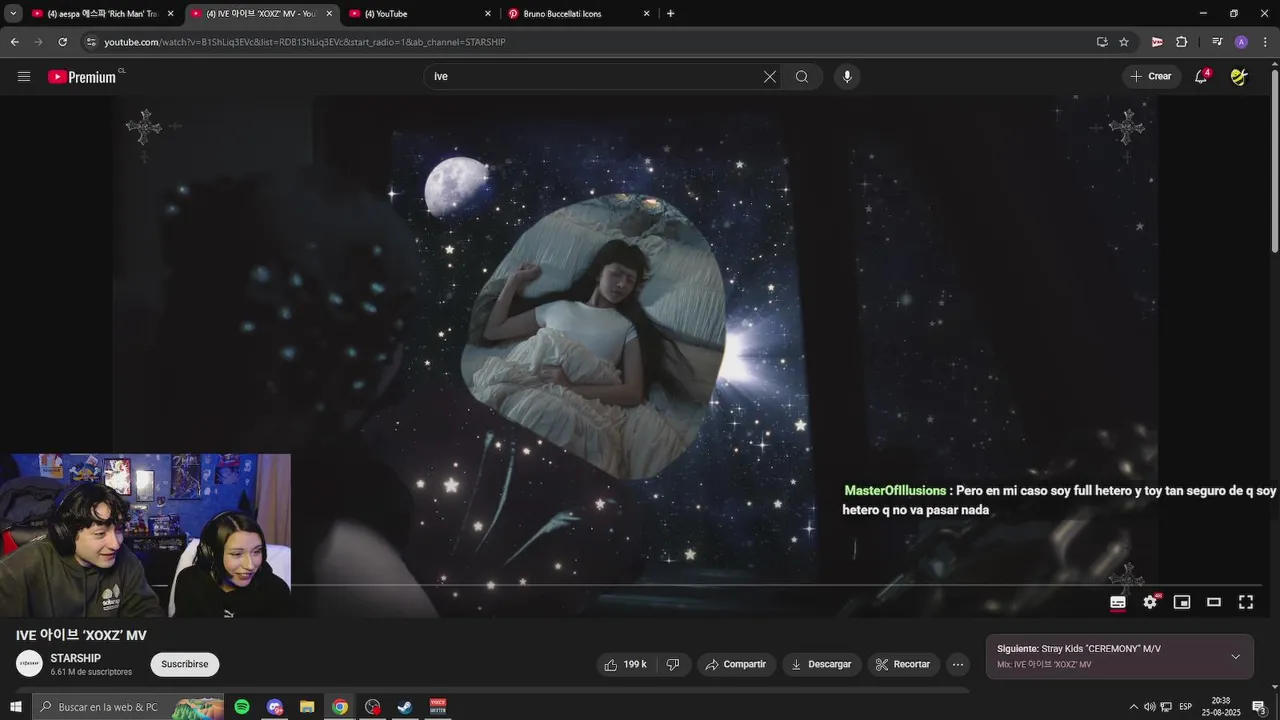Click the Recortar button
Screen dimensions: 1280x720
pos(902,664)
